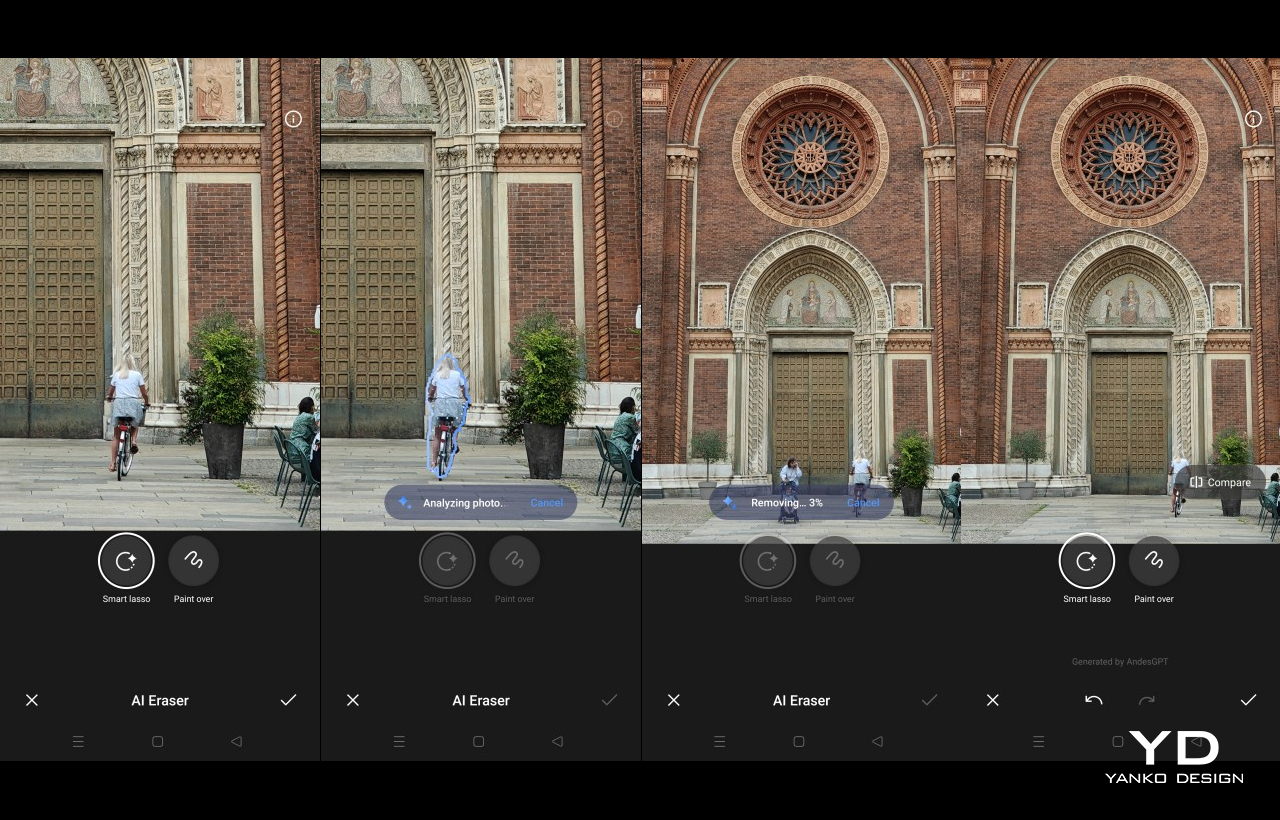Choose Paint over in the rightmost screen

pos(1153,561)
